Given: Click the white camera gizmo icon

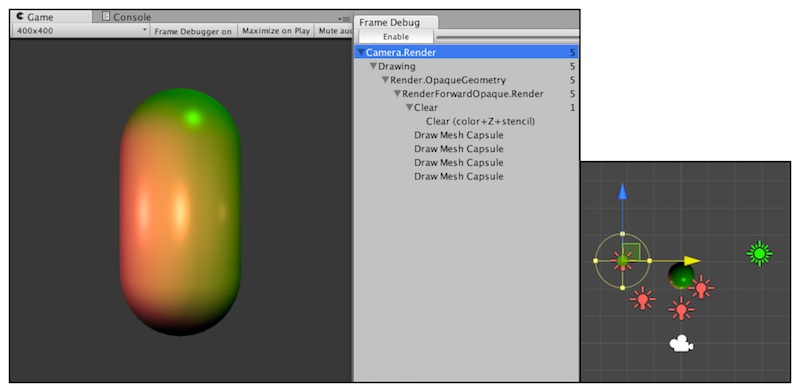Looking at the screenshot, I should pos(681,344).
